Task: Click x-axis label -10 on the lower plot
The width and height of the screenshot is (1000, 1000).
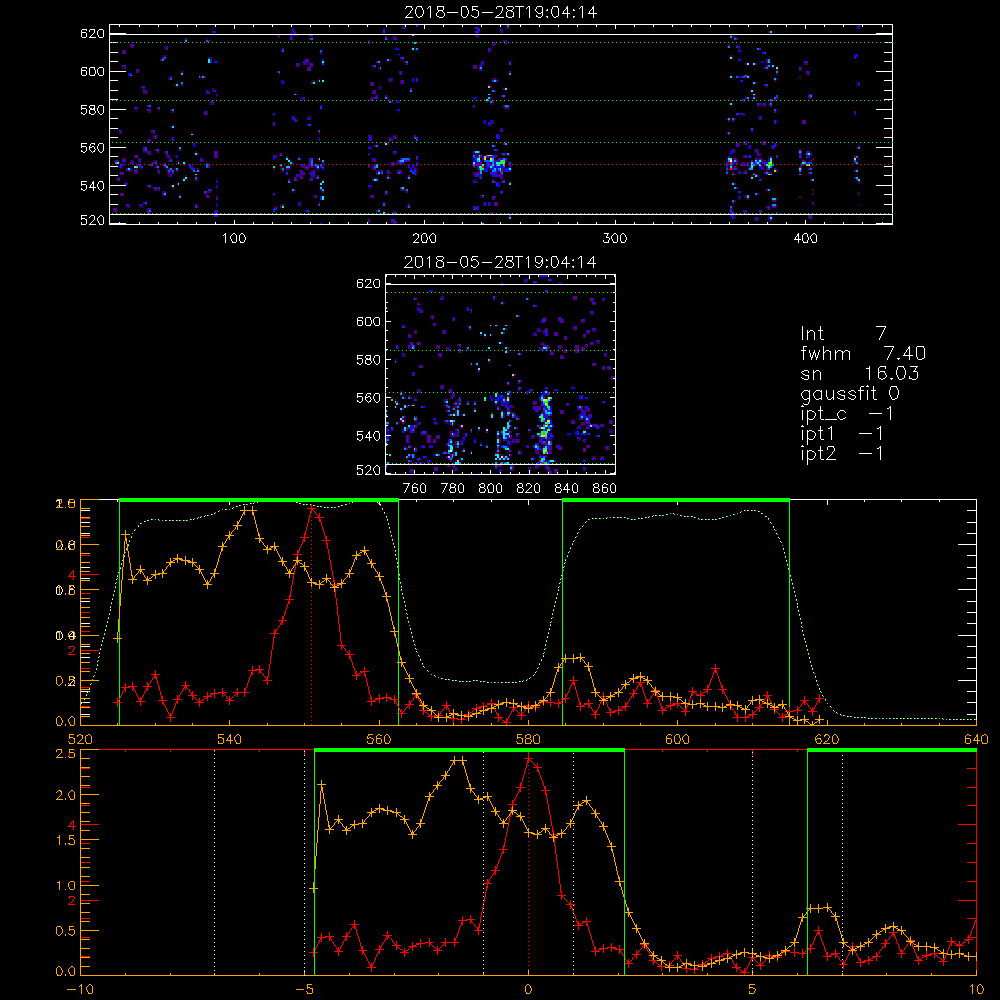Action: pos(80,990)
